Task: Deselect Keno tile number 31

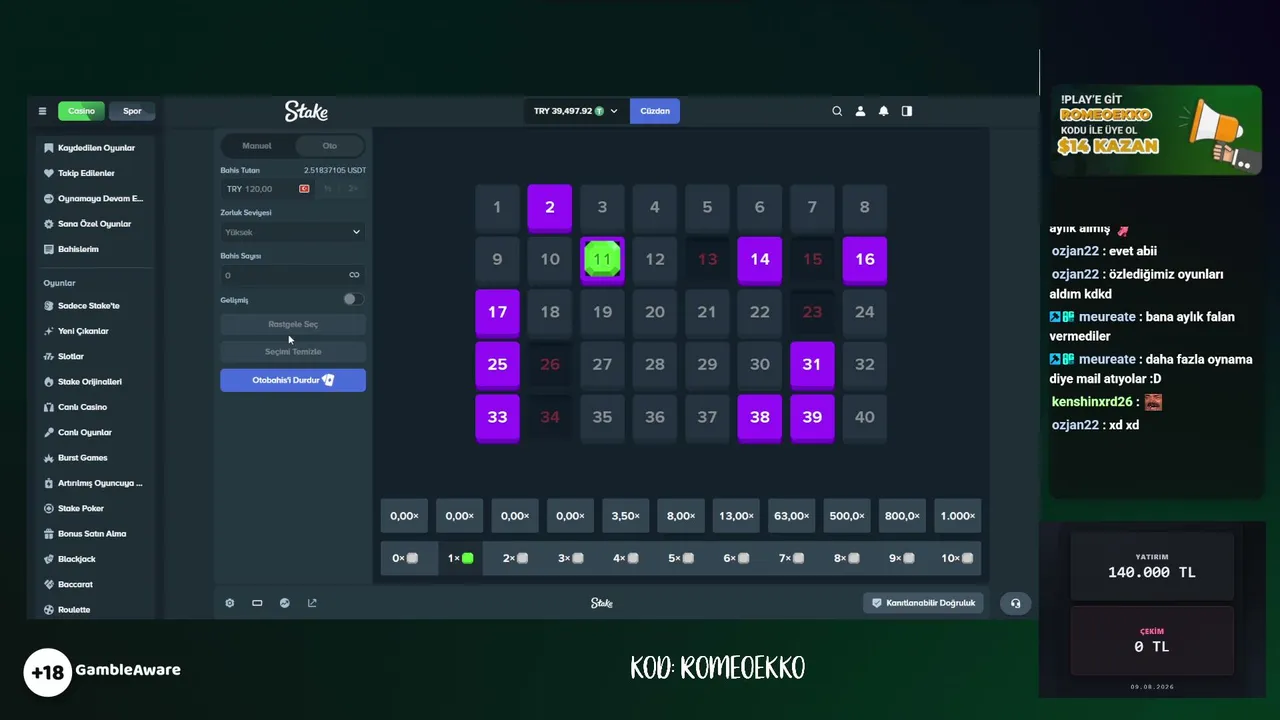Action: 812,364
